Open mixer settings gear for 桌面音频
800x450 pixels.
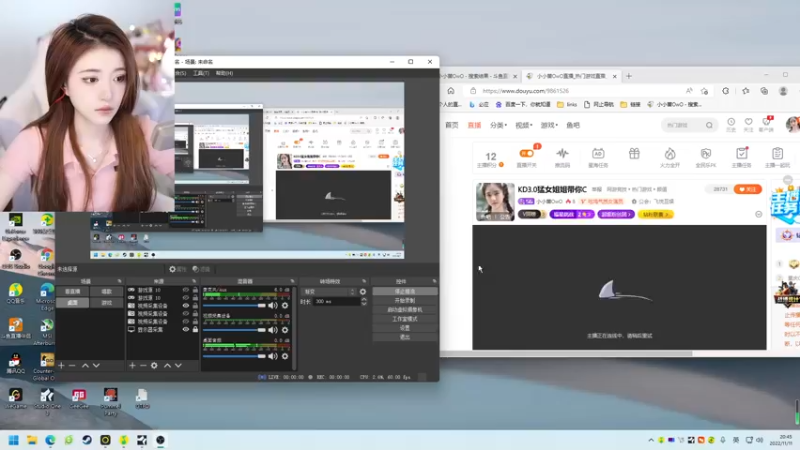pyautogui.click(x=285, y=356)
